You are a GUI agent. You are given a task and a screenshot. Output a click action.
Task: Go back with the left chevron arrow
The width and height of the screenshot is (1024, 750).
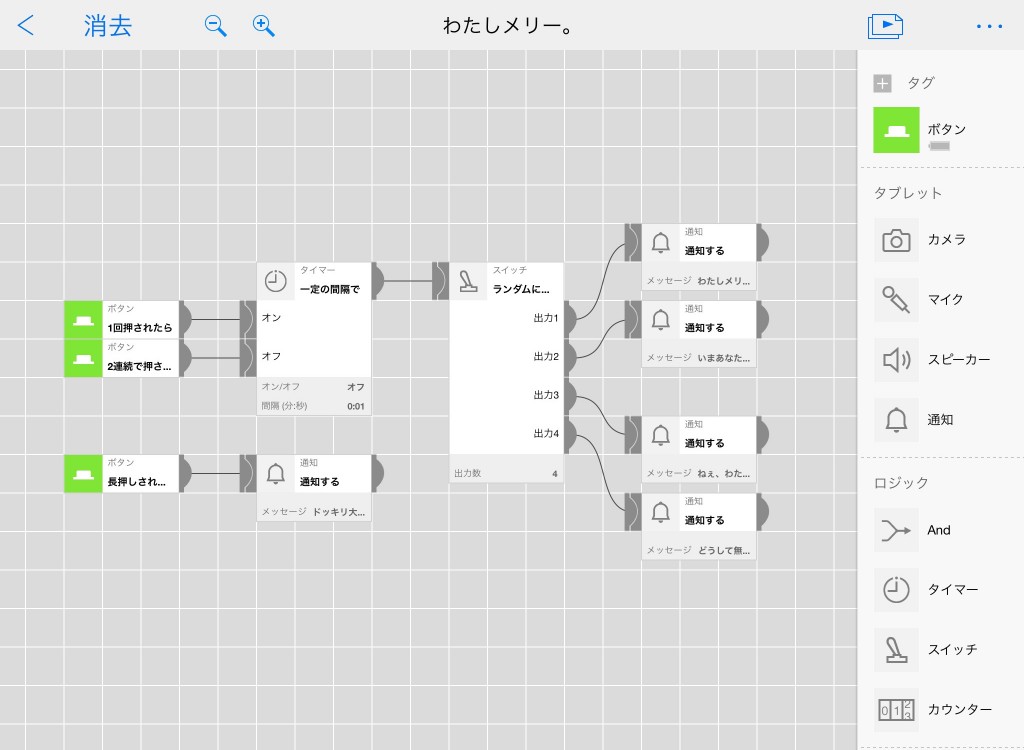(x=26, y=25)
